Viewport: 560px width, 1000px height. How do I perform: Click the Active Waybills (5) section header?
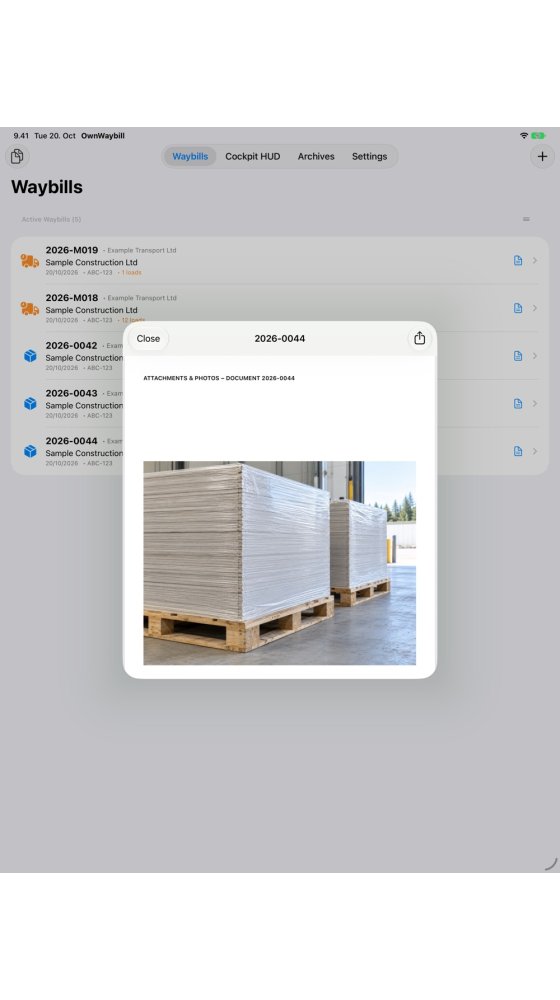point(51,219)
